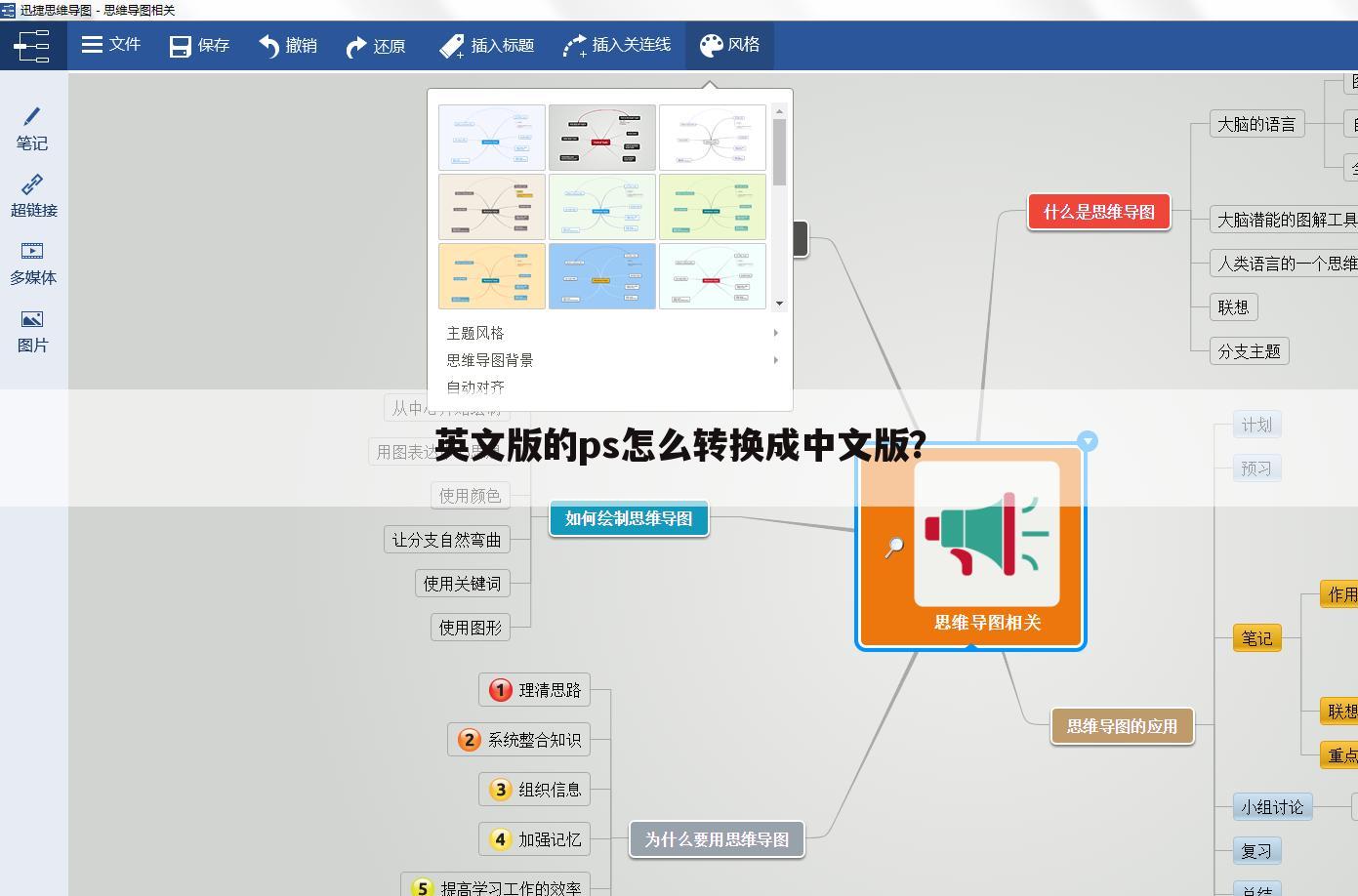Click the red number 1 priority marker
Screen dimensions: 1358x896
[501, 690]
